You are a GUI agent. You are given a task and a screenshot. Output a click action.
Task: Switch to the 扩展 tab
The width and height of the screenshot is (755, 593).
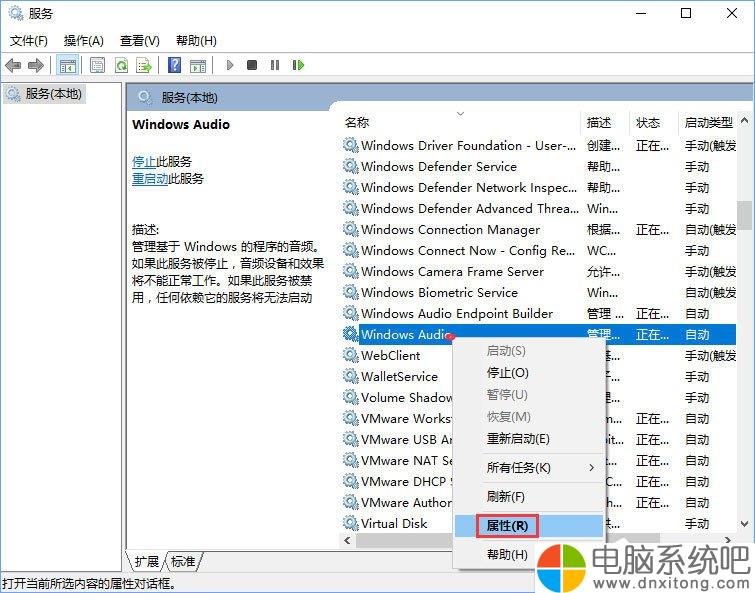pos(146,561)
